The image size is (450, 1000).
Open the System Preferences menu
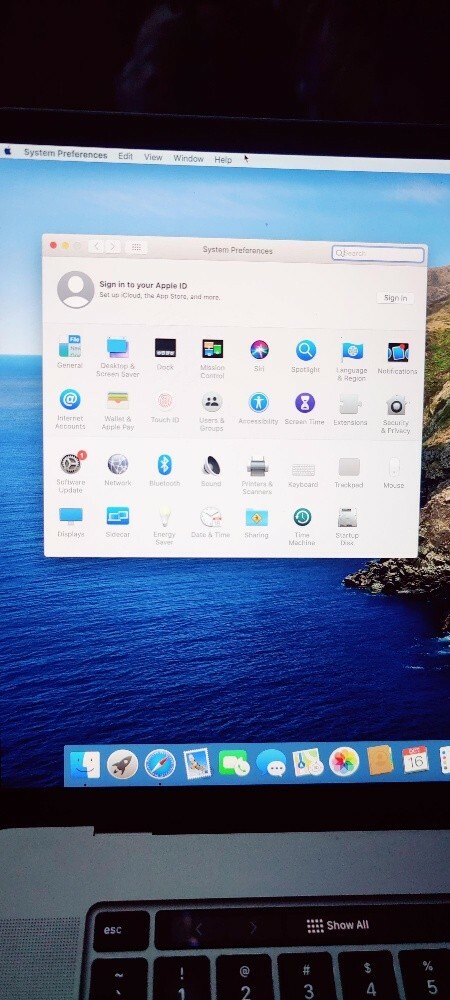coord(66,154)
